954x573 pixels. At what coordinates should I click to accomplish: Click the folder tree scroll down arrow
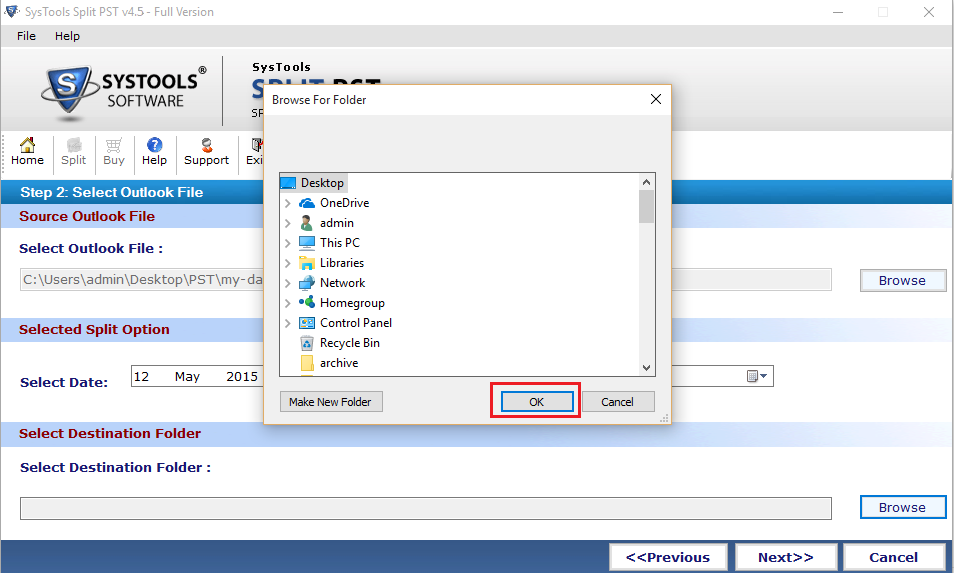(x=646, y=367)
